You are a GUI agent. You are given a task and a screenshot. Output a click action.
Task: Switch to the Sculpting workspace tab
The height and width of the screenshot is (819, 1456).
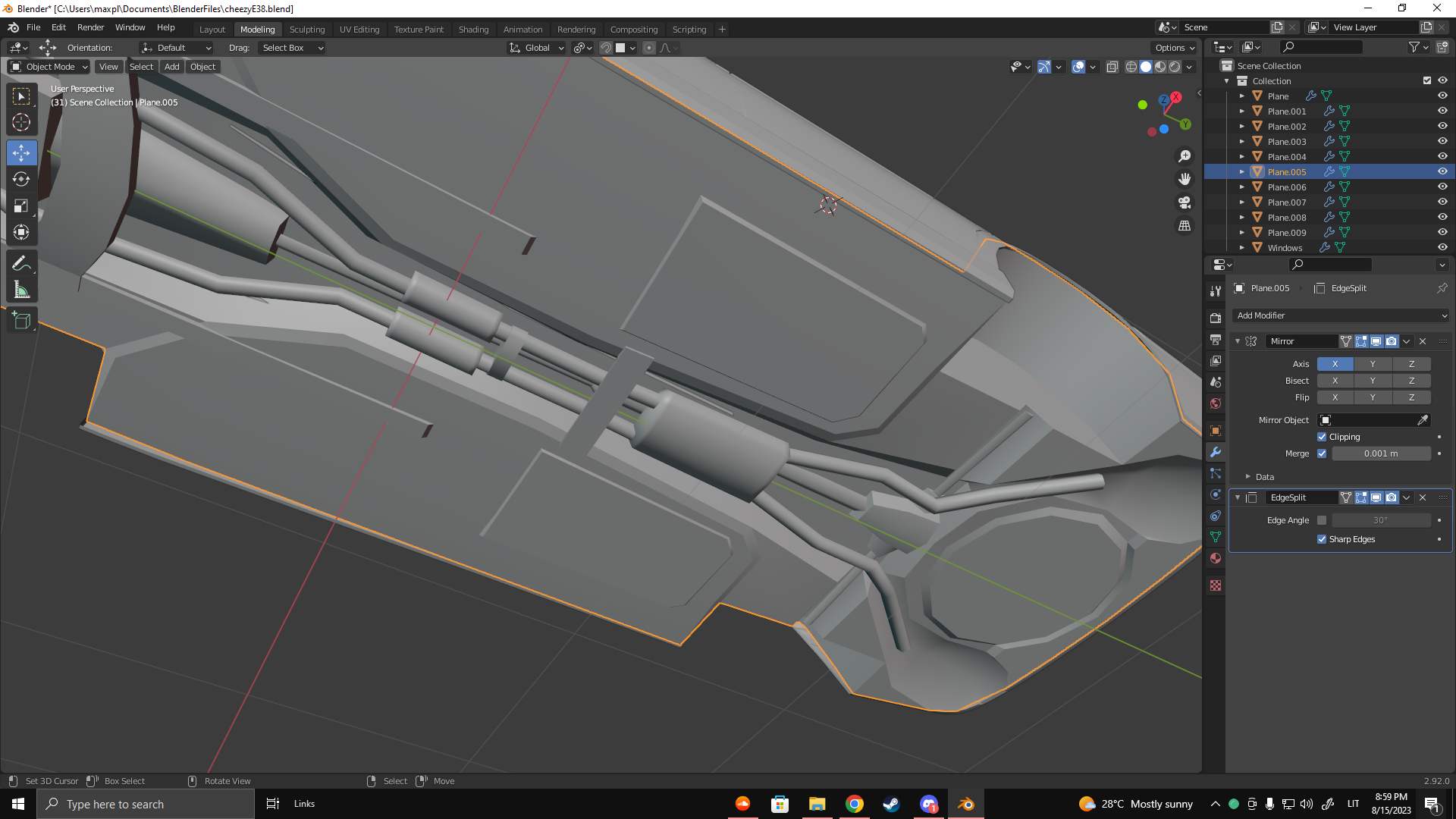coord(306,30)
